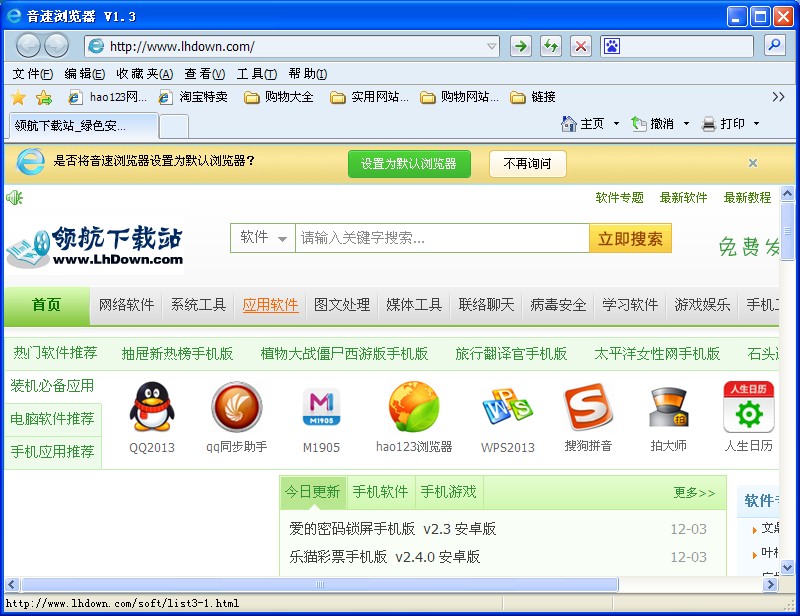Expand the 撤消 dropdown arrow
The width and height of the screenshot is (800, 616).
click(x=686, y=124)
